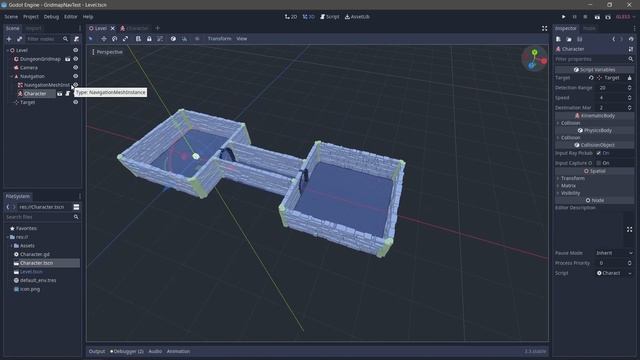
Task: Lock the selected object with the padlock icon
Action: pos(149,39)
